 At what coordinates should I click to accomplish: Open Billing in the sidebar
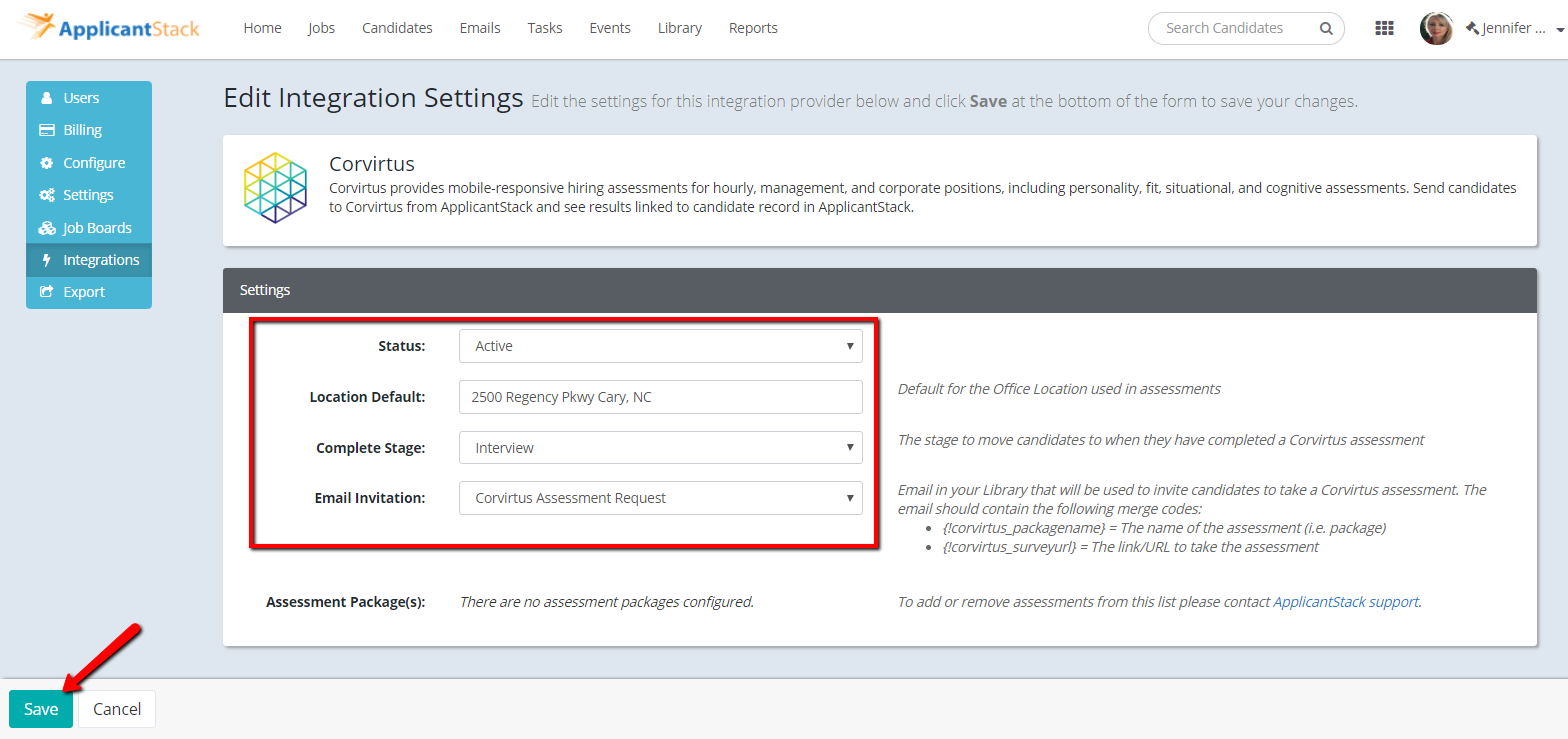coord(82,130)
